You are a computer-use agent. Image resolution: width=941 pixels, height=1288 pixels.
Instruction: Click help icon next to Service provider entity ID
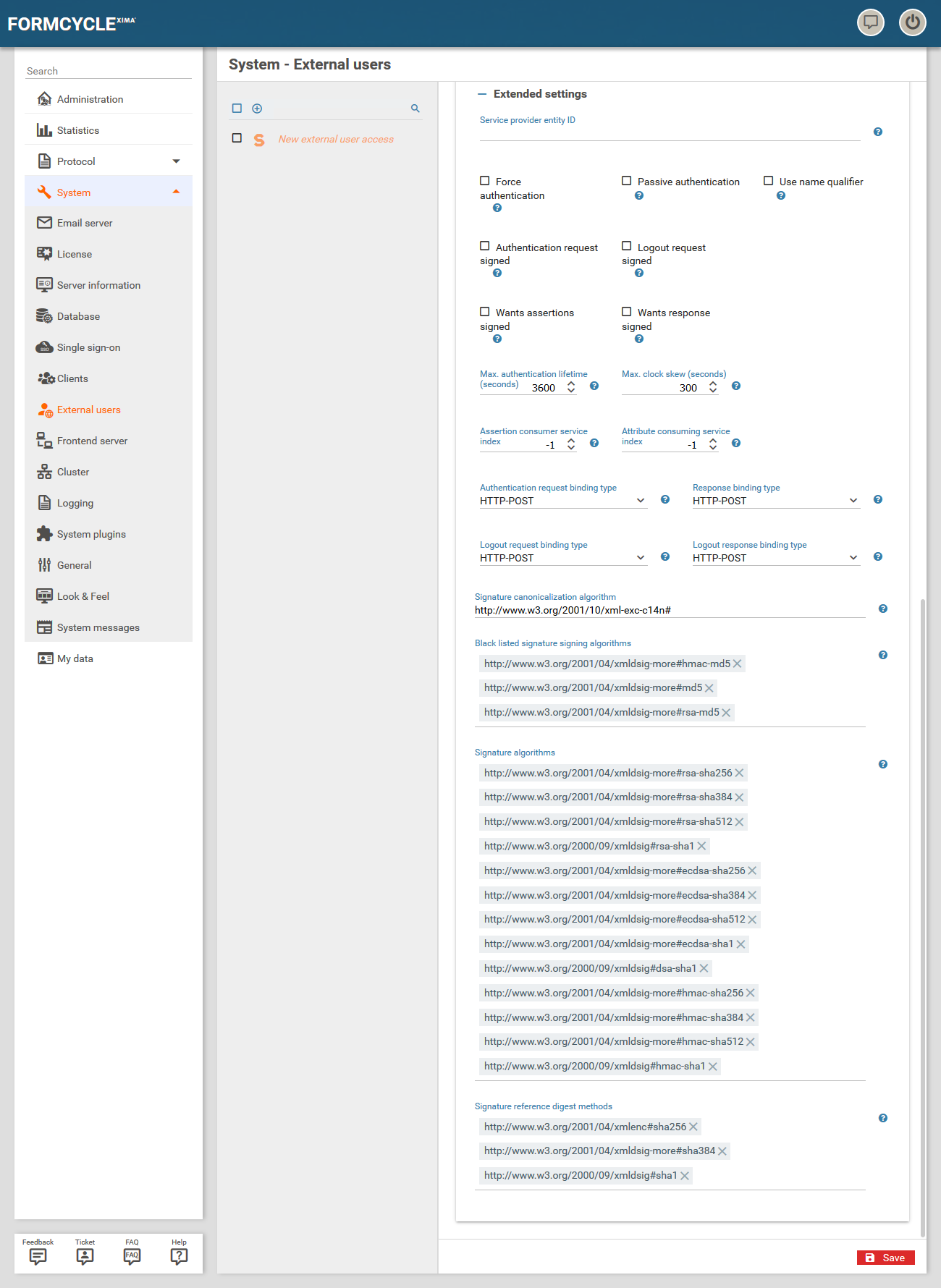(x=877, y=132)
